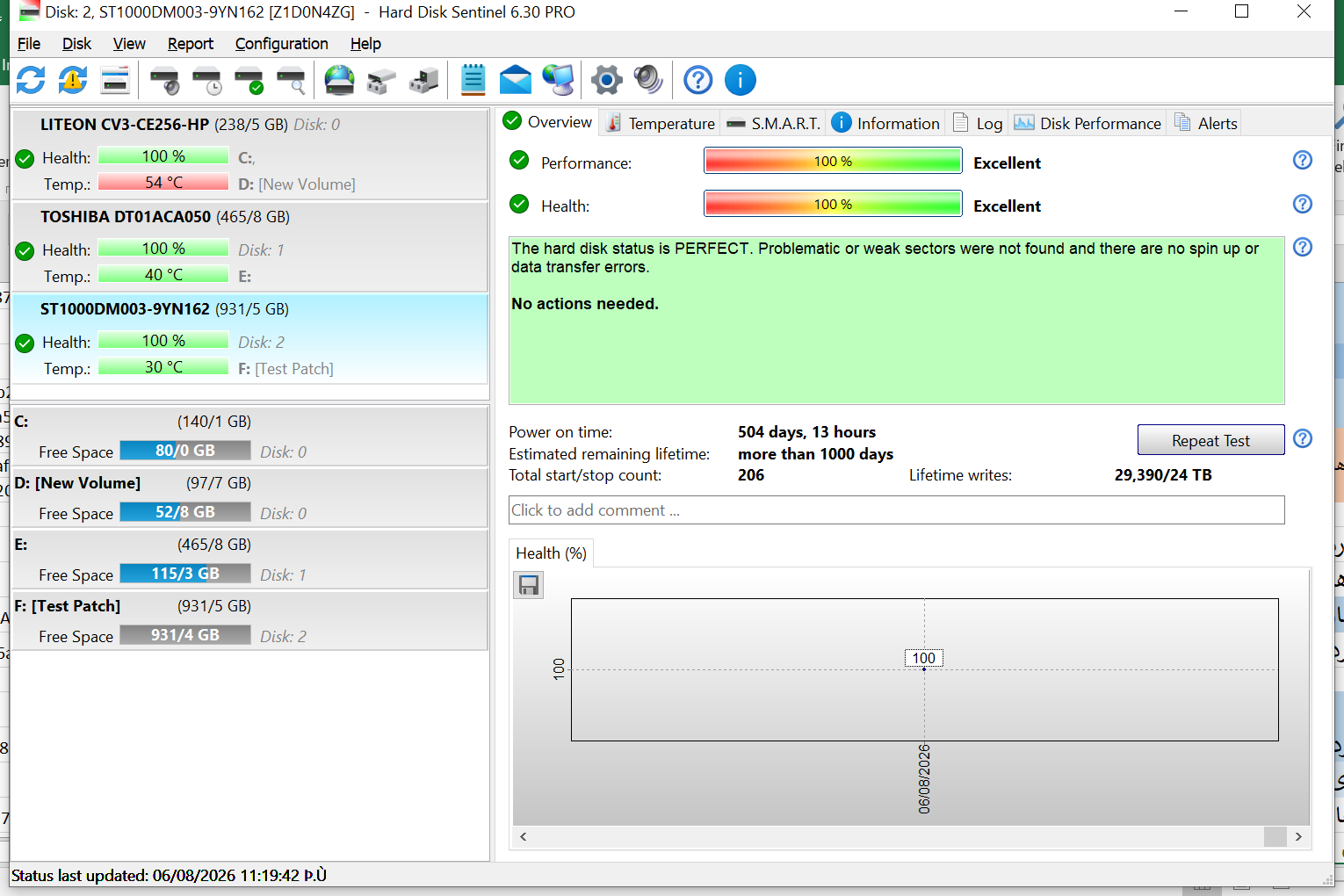The width and height of the screenshot is (1344, 896).
Task: Switch to the Log tab
Action: 978,123
